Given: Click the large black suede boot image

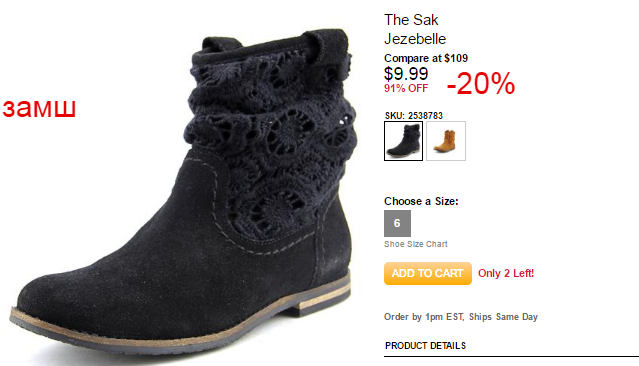Looking at the screenshot, I should (x=183, y=192).
